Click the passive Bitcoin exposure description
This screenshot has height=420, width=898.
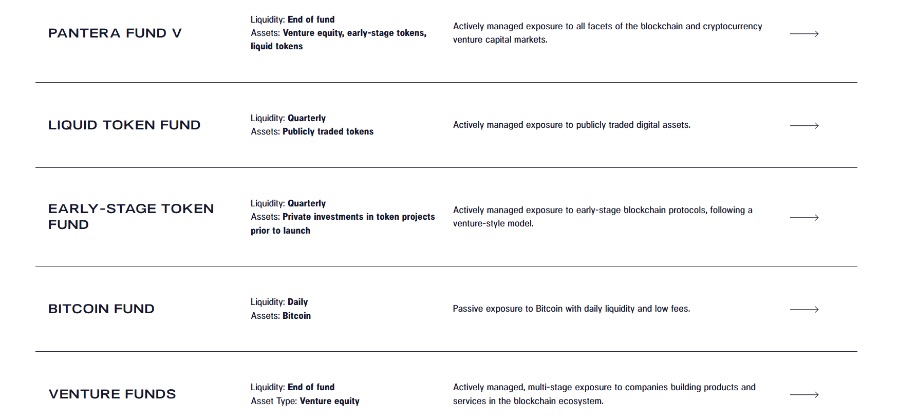pyautogui.click(x=571, y=309)
